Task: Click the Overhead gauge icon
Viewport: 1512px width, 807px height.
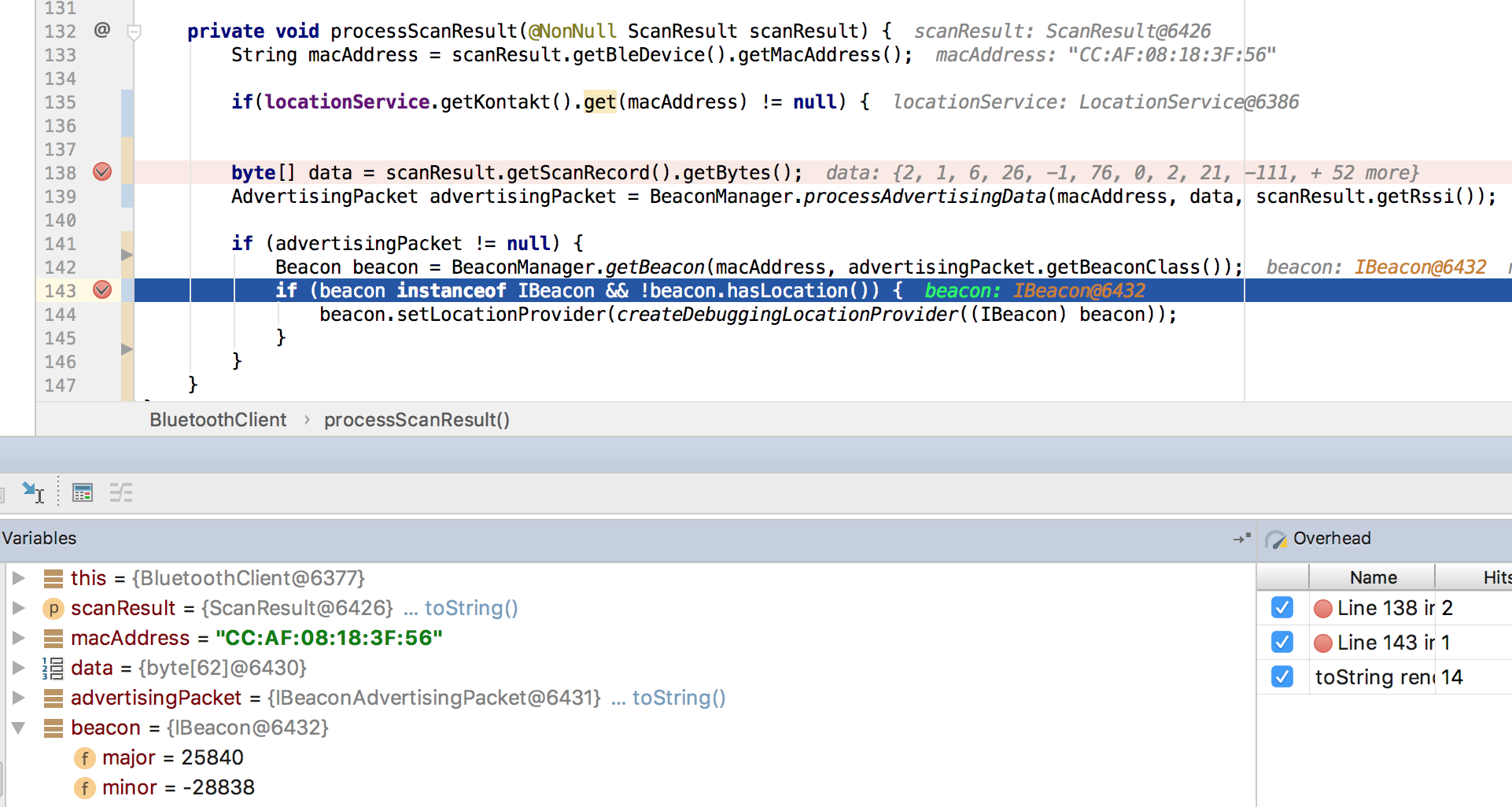Action: 1278,539
